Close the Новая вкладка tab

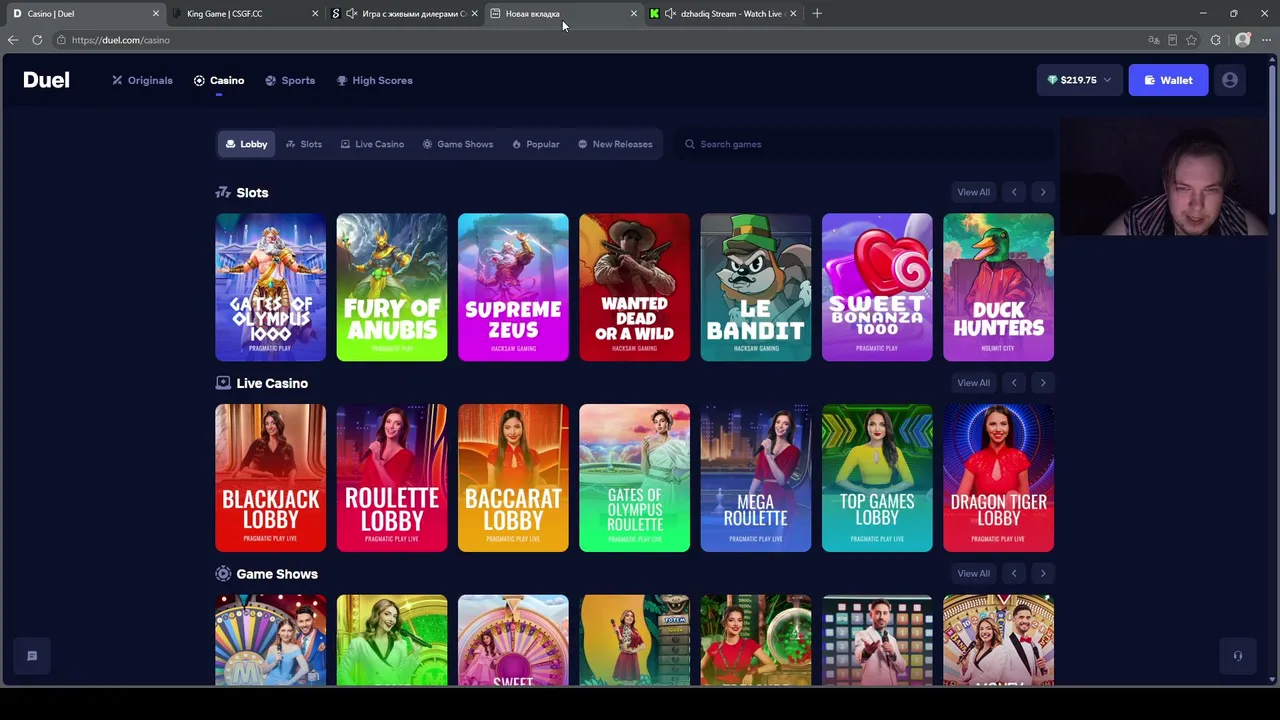pyautogui.click(x=633, y=14)
